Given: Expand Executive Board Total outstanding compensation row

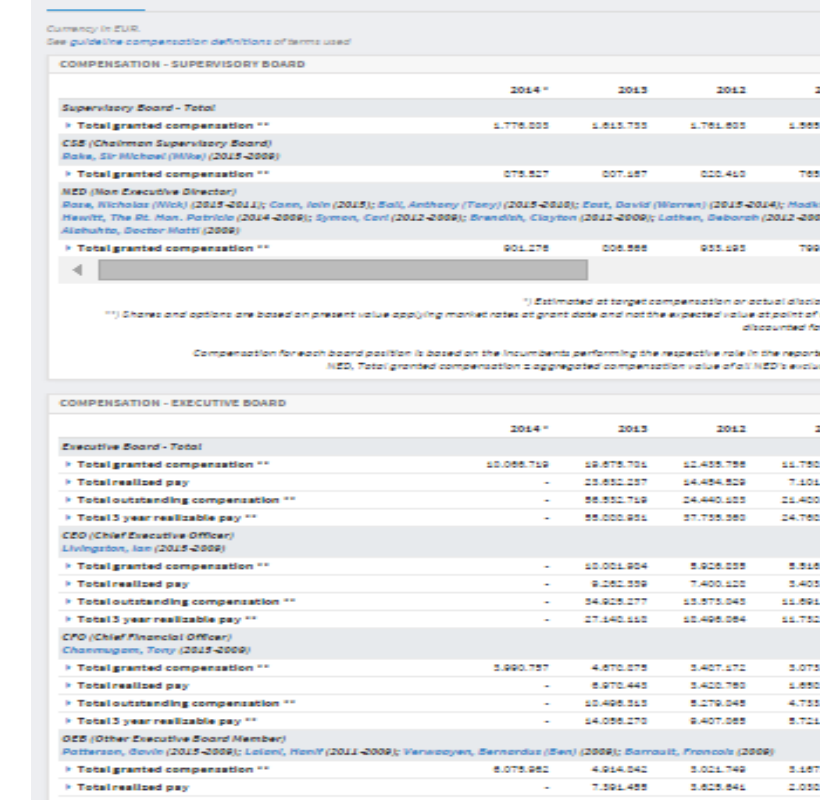Looking at the screenshot, I should (67, 500).
